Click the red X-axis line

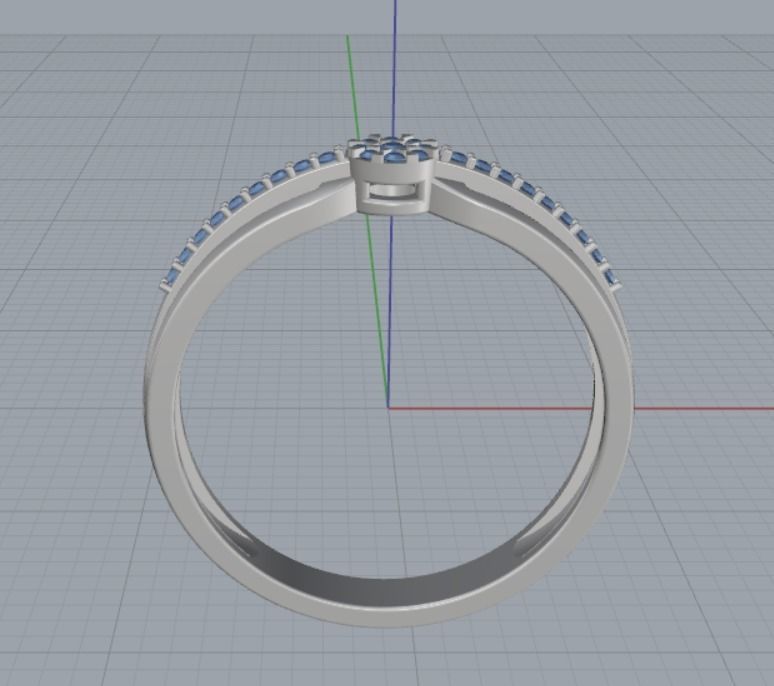pyautogui.click(x=581, y=409)
